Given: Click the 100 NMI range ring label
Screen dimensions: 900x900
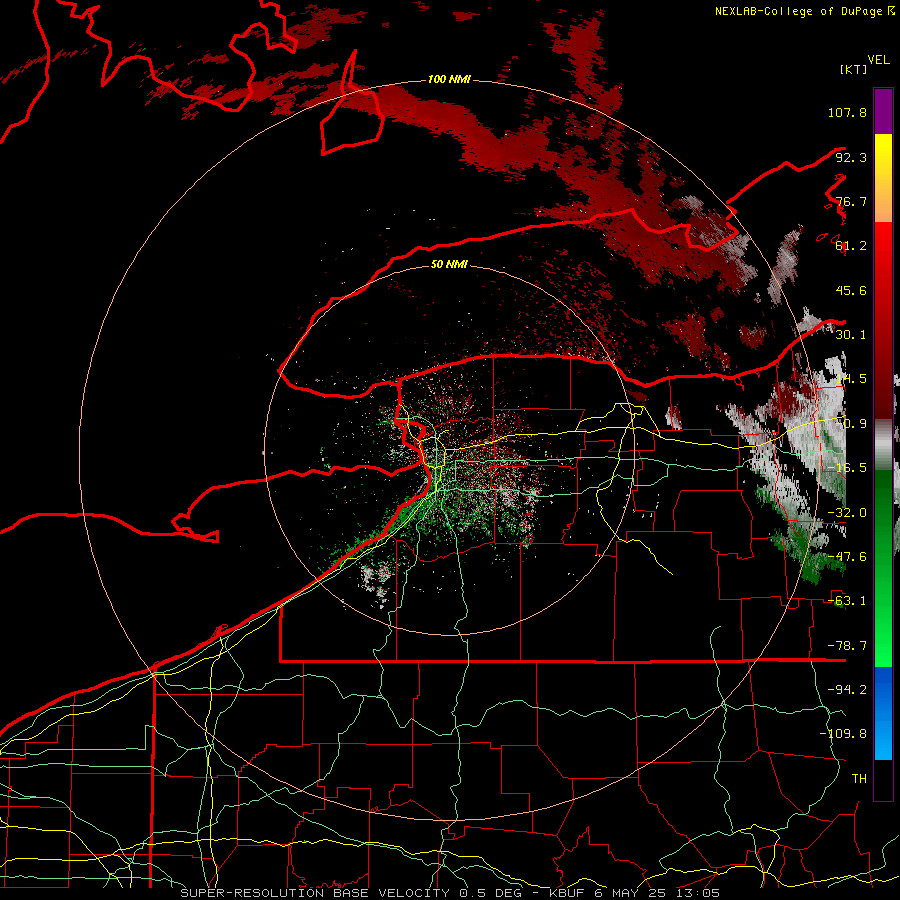Looking at the screenshot, I should [449, 79].
